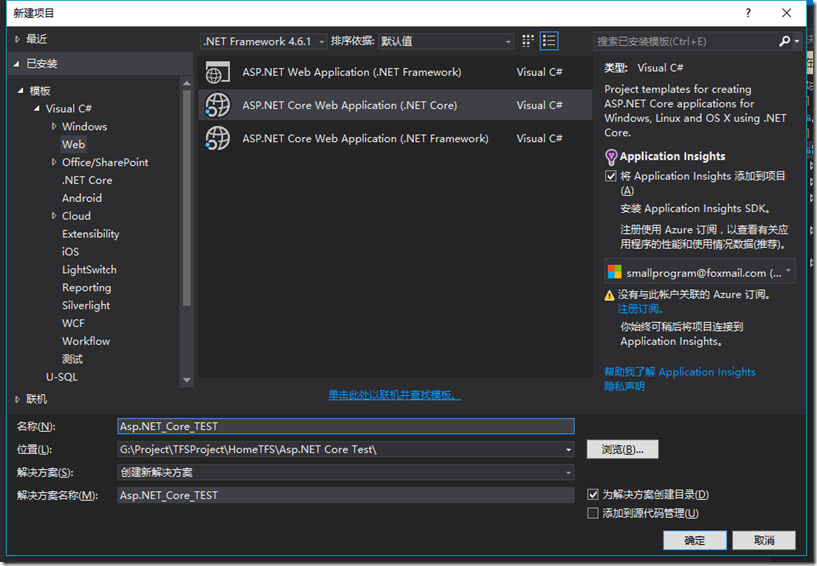817x566 pixels.
Task: Click the 取消 (Cancel) button
Action: [x=764, y=540]
